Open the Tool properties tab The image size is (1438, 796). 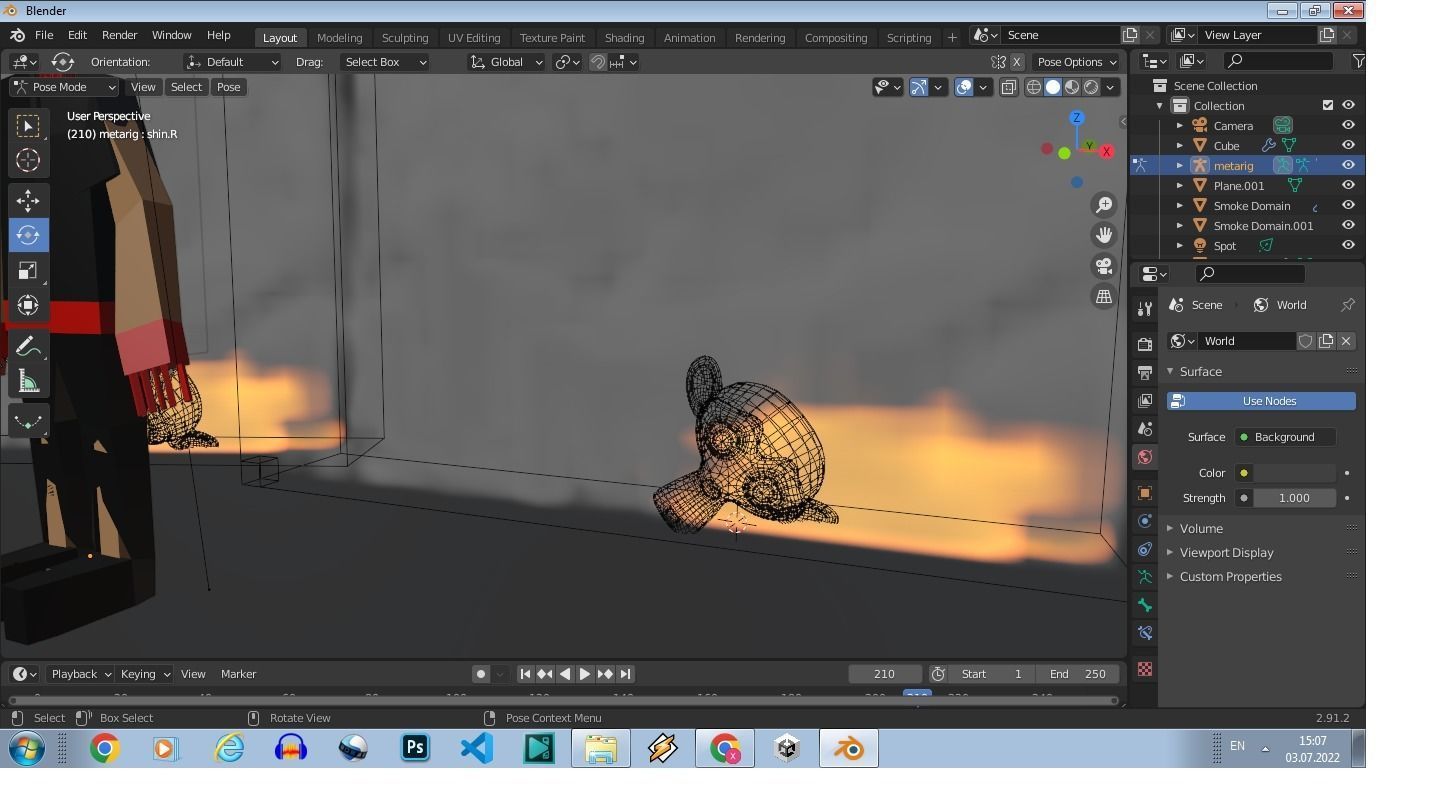click(x=1145, y=308)
